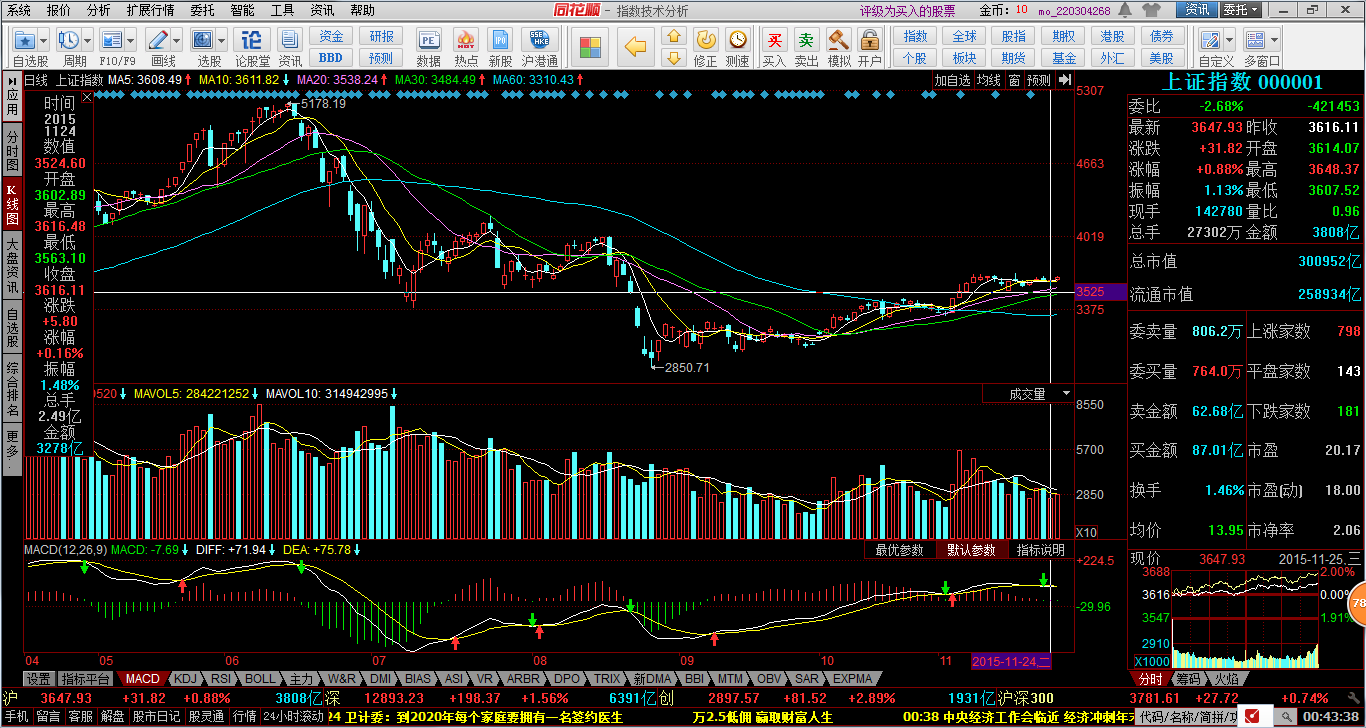Image resolution: width=1366 pixels, height=728 pixels.
Task: Open the 沪港通 SSE-HKE icon
Action: coord(540,40)
